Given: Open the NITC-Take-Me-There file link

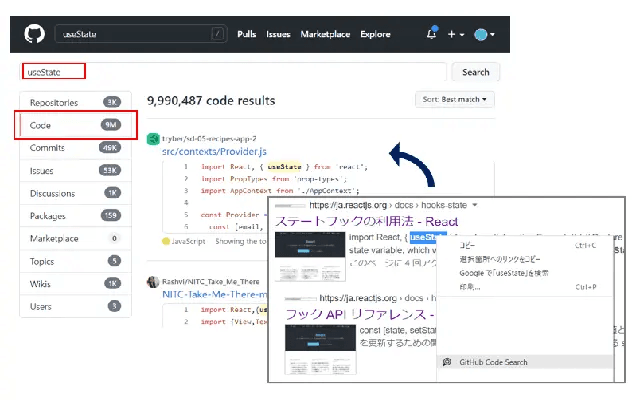Looking at the screenshot, I should [215, 294].
